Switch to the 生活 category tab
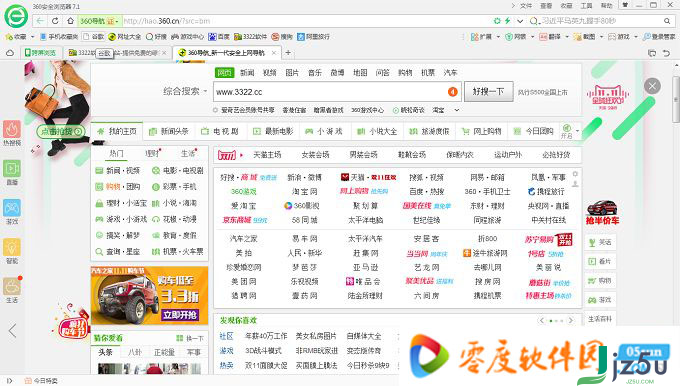Viewport: 680px width, 386px height. coord(188,154)
